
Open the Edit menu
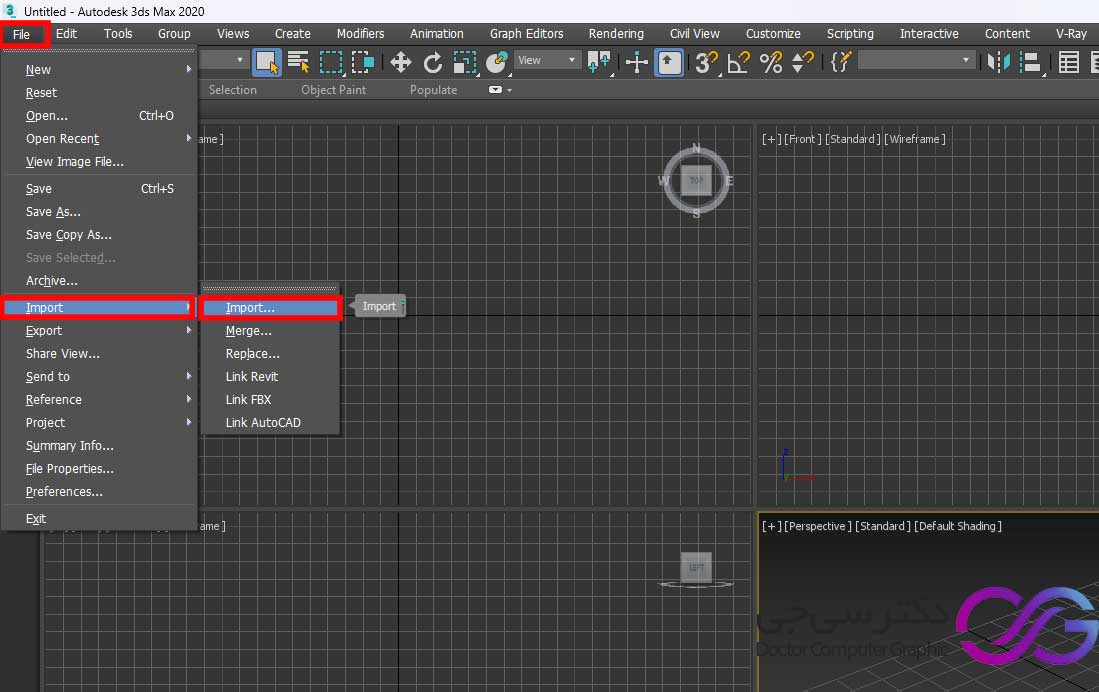click(67, 34)
